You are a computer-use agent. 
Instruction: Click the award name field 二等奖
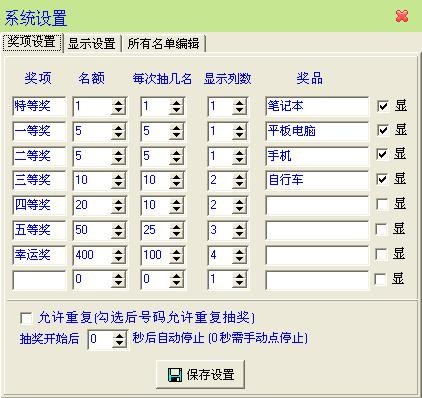click(x=39, y=156)
